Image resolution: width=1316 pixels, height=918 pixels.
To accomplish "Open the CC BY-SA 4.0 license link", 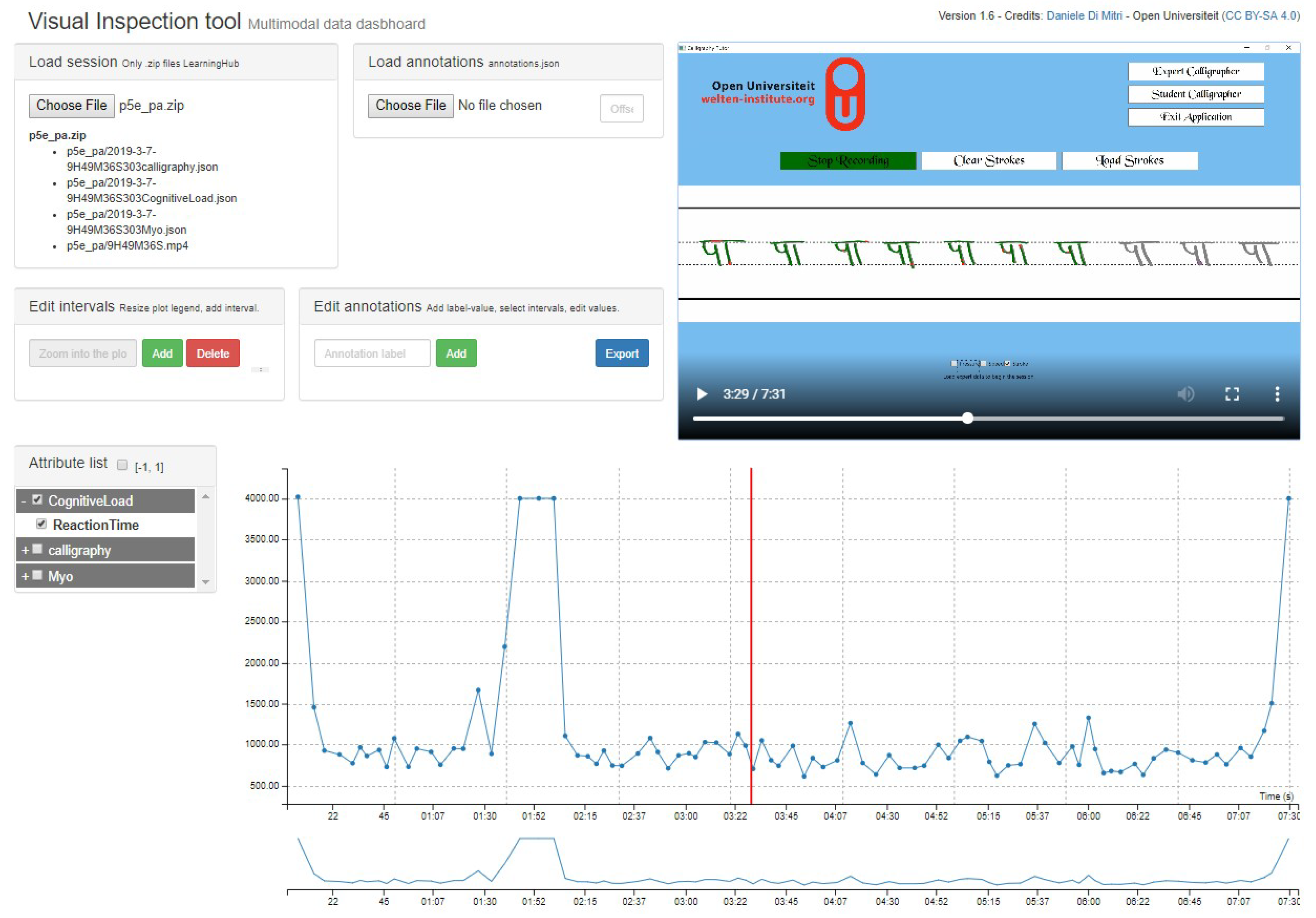I will coord(1260,16).
